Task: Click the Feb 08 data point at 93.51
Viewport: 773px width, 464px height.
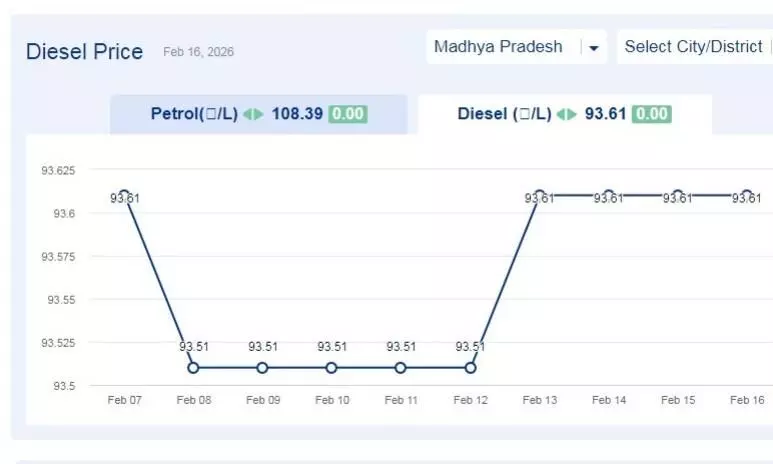Action: [x=193, y=368]
